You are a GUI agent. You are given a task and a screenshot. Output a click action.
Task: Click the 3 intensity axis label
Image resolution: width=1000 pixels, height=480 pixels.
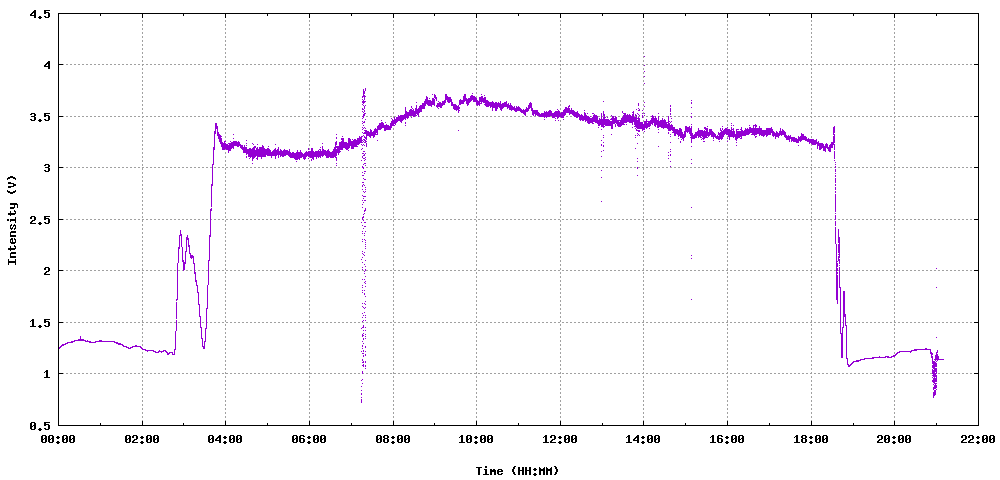pyautogui.click(x=46, y=168)
